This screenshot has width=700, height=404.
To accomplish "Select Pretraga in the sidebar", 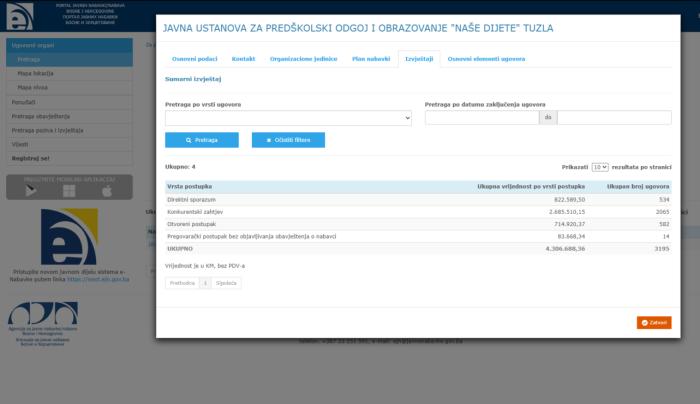I will 69,59.
